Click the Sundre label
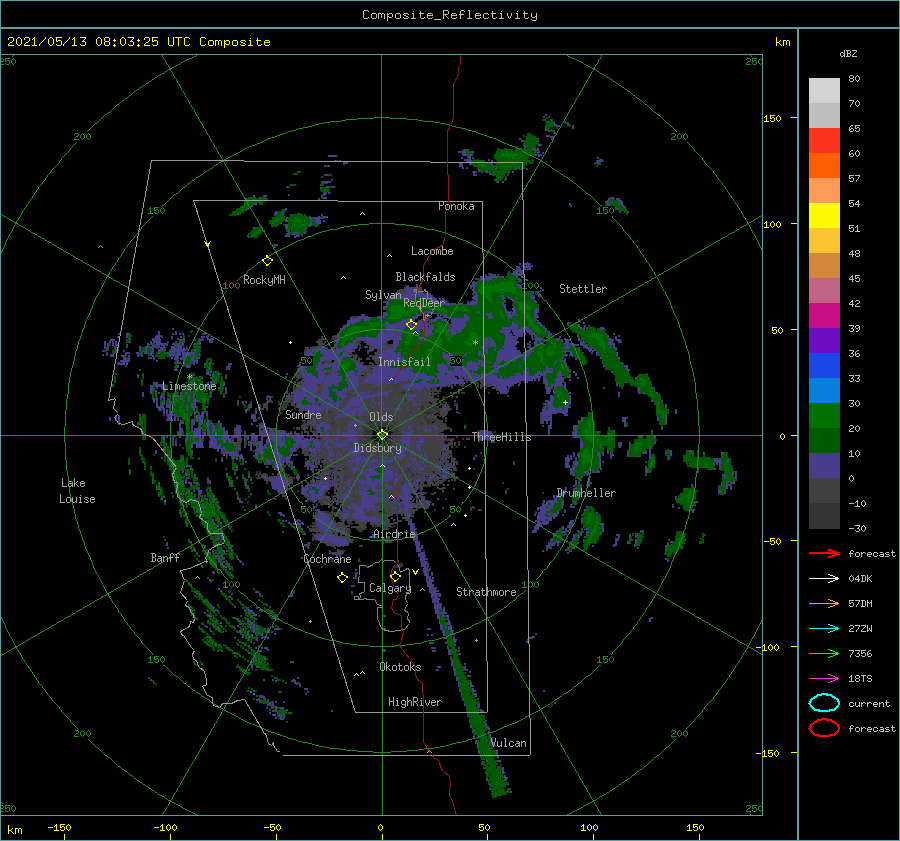This screenshot has width=900, height=841. 303,414
